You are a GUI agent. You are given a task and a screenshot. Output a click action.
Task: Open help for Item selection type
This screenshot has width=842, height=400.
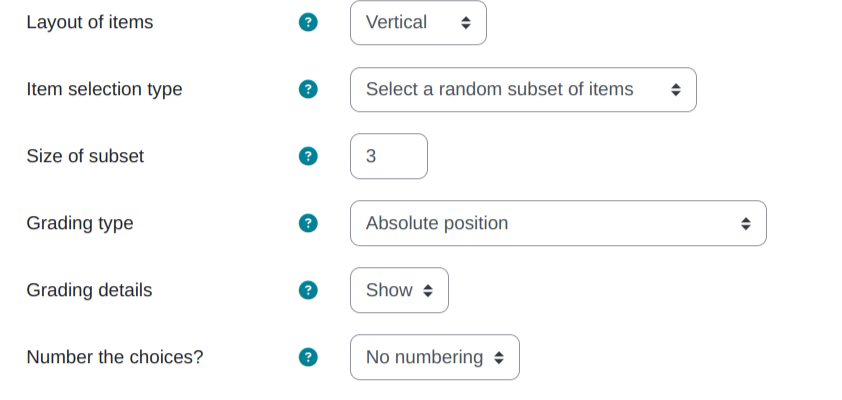308,89
